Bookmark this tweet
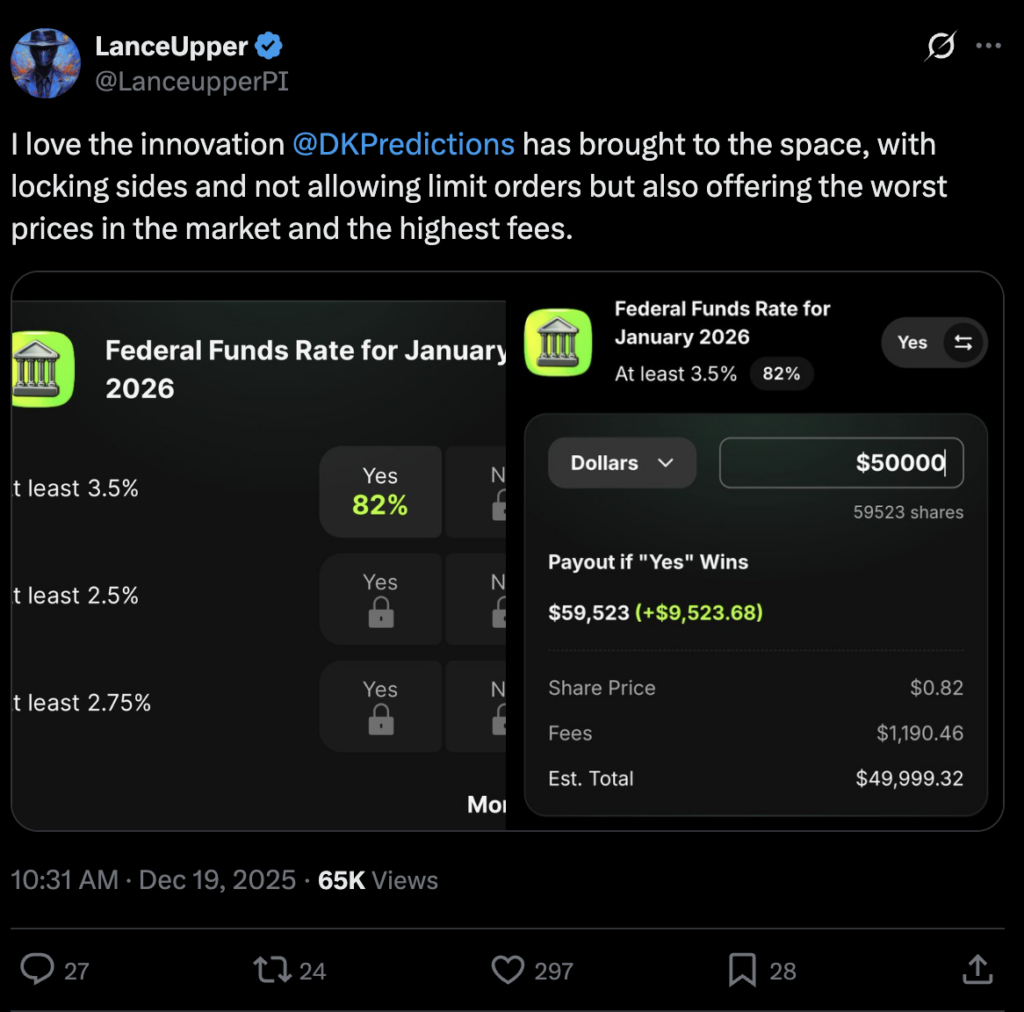 click(742, 969)
